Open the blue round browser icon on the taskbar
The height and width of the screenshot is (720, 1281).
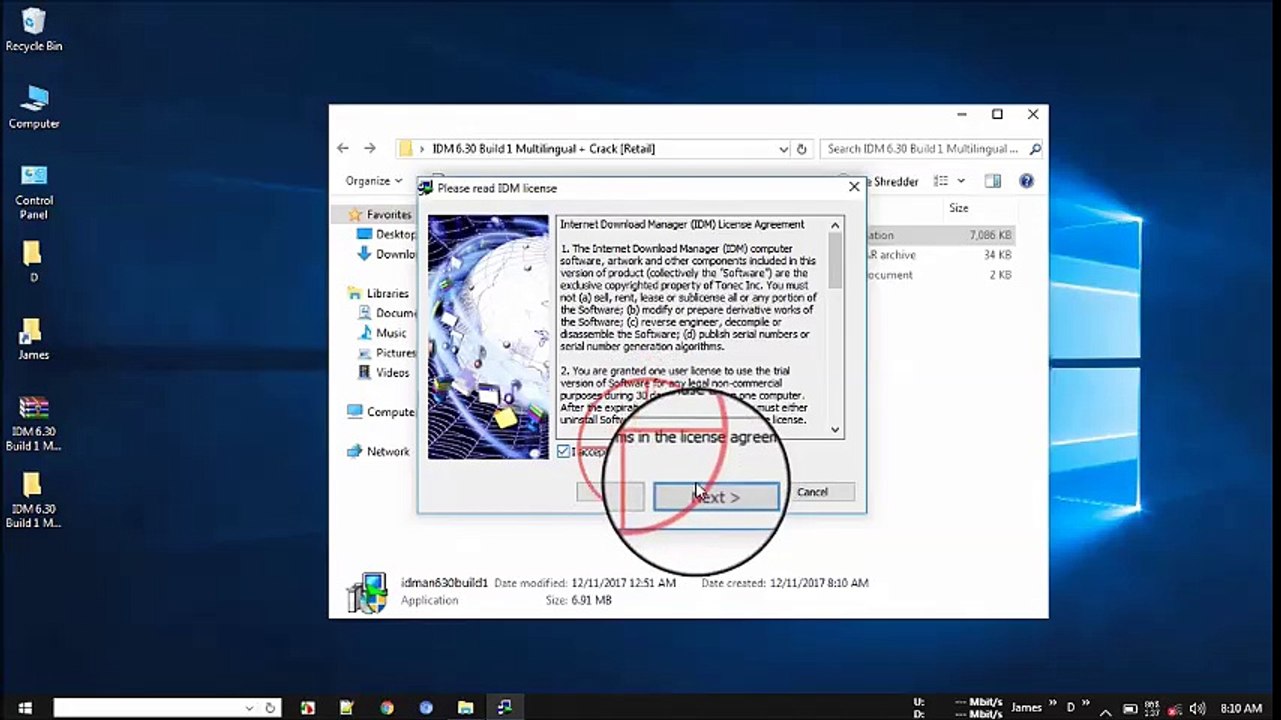426,708
